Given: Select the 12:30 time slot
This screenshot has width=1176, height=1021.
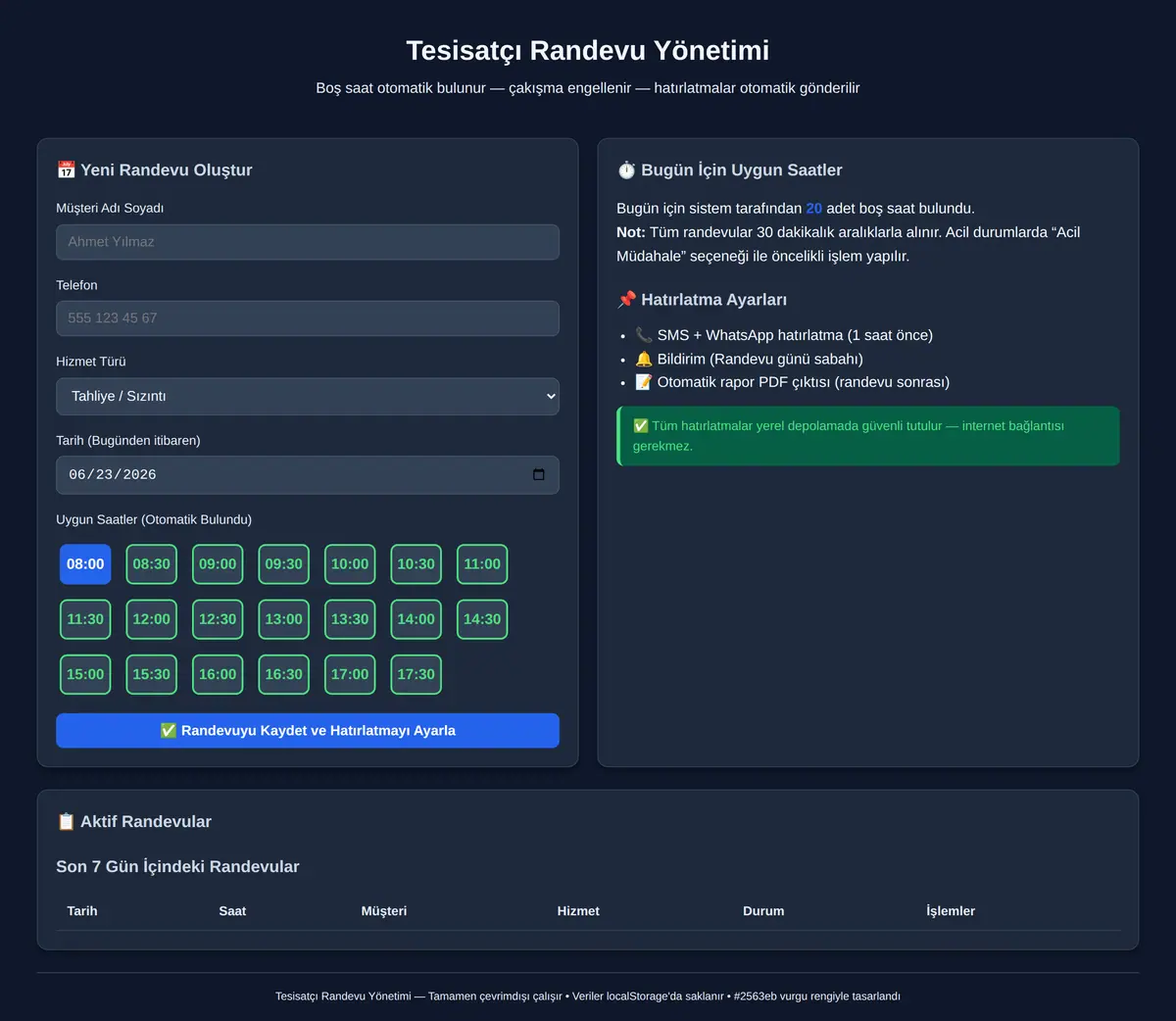Looking at the screenshot, I should [218, 619].
